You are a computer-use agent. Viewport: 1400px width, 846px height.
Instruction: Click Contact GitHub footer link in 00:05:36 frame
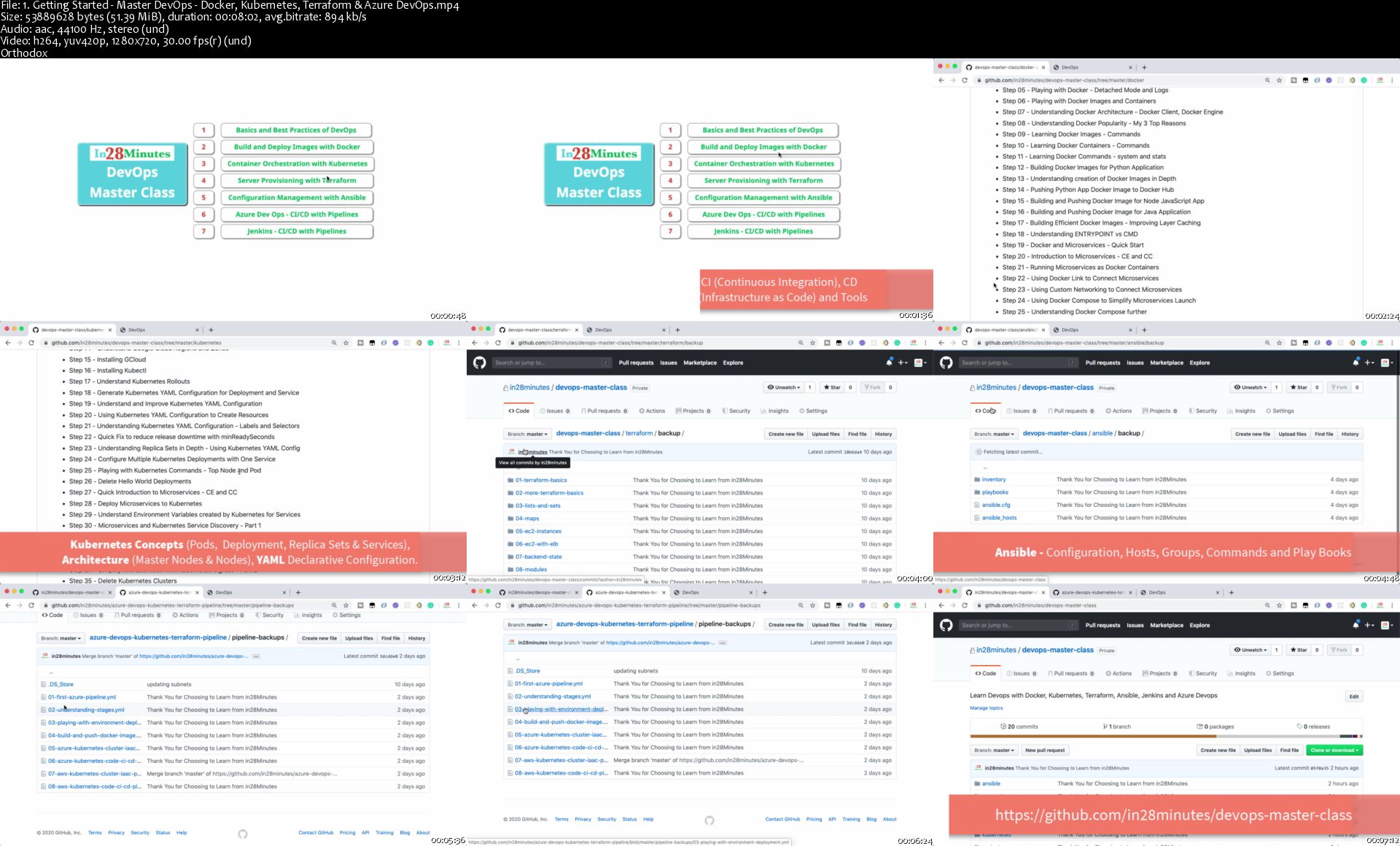point(316,832)
